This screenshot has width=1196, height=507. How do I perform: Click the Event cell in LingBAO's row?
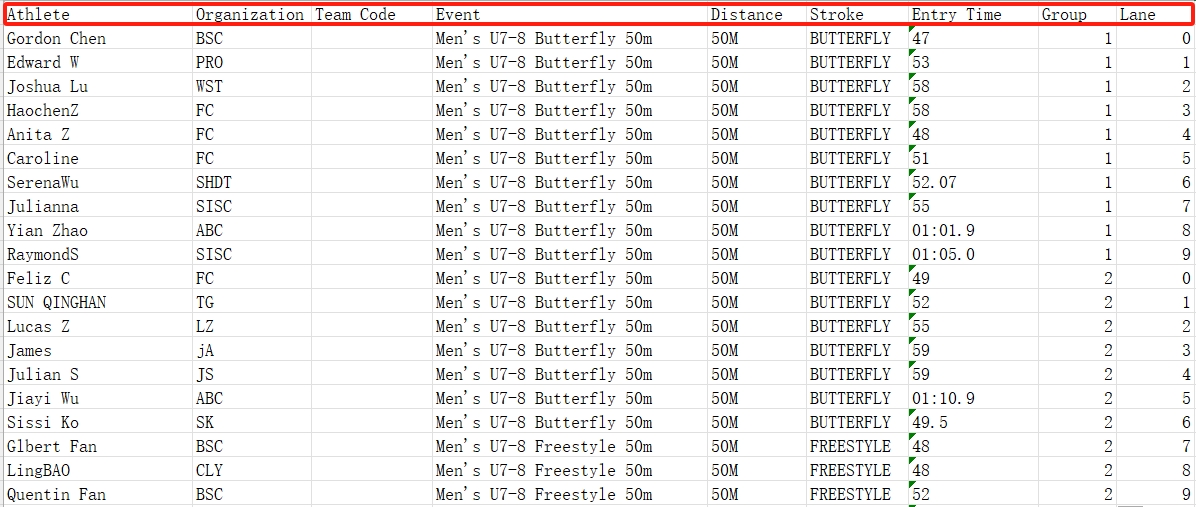coord(569,471)
